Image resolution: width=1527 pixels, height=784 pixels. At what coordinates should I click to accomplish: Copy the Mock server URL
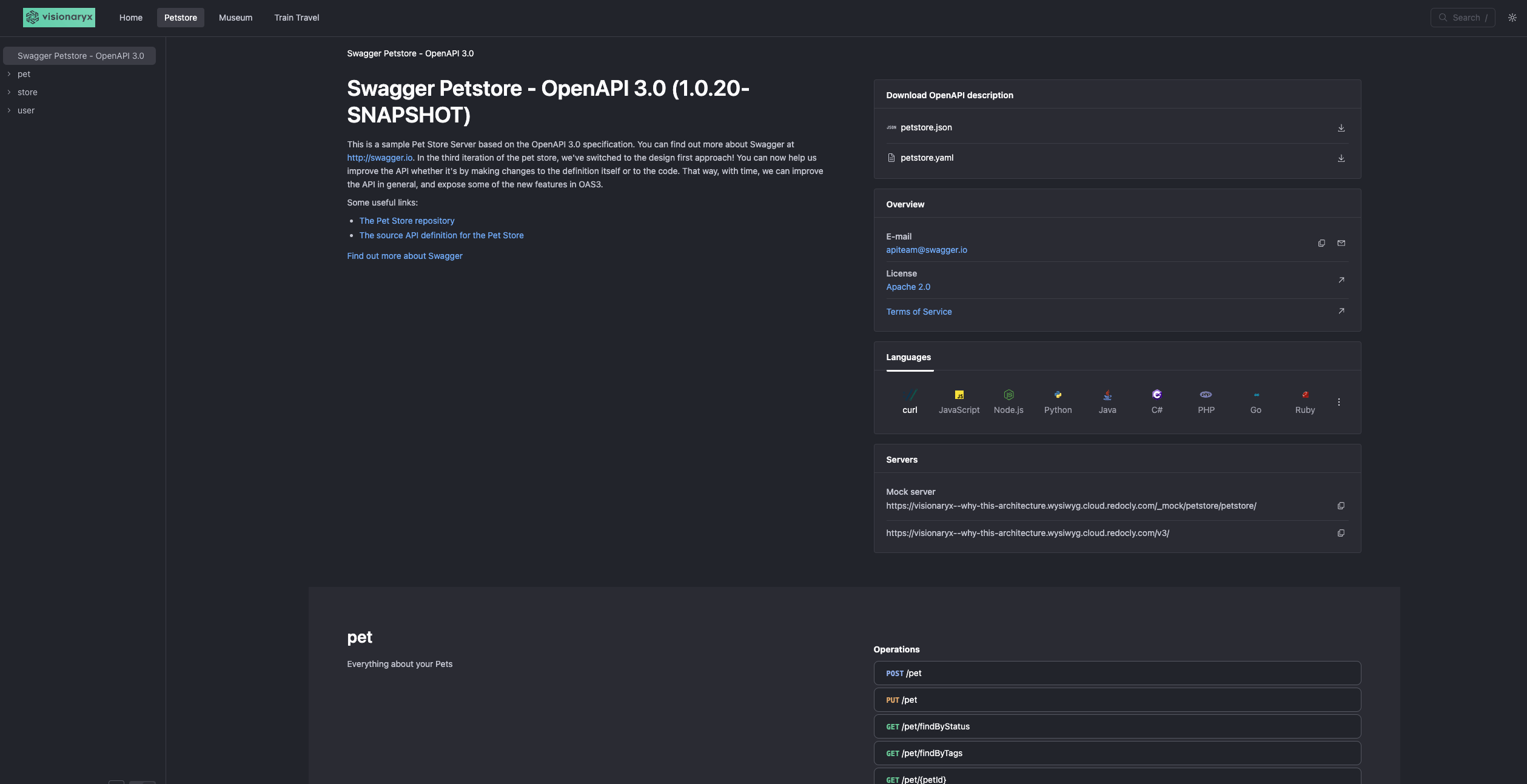point(1341,506)
